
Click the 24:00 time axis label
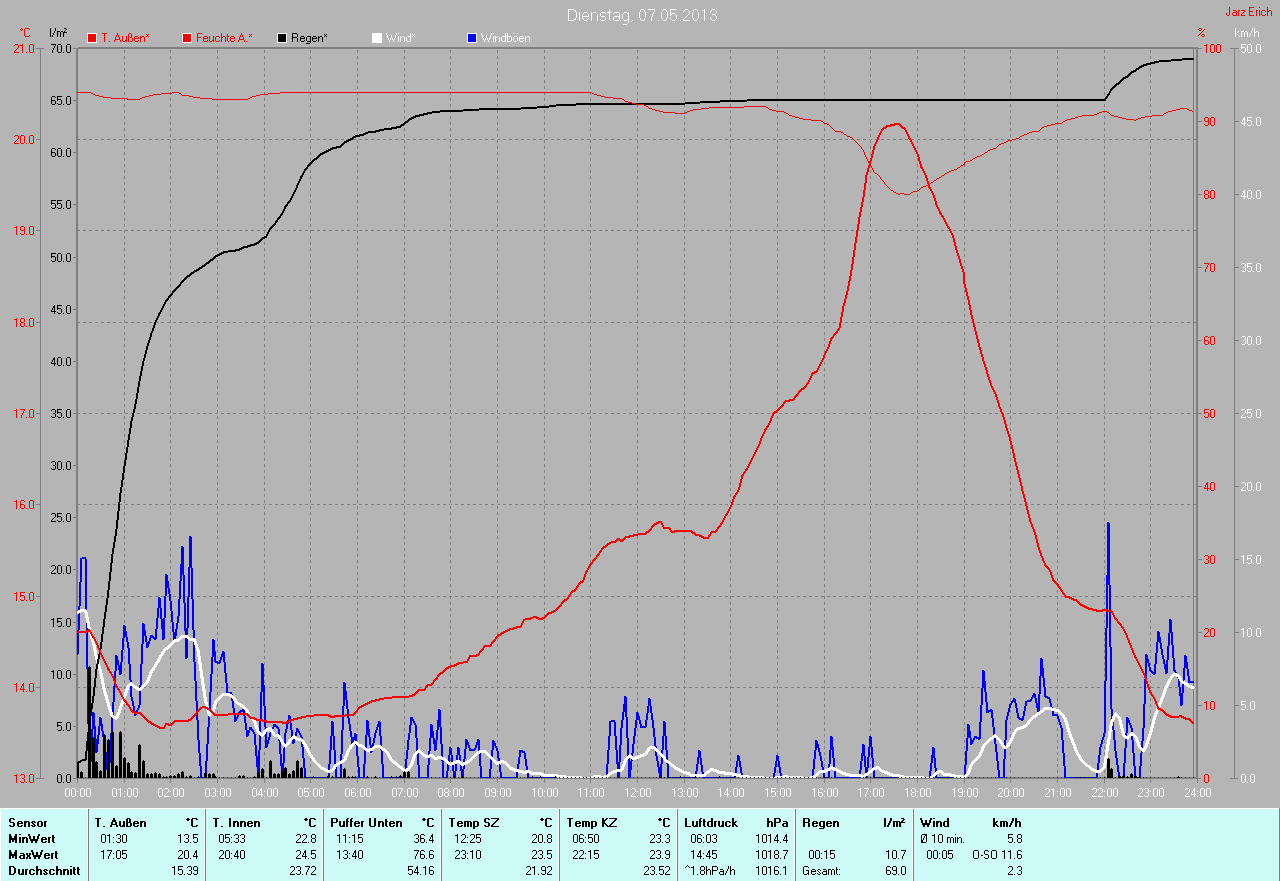[1197, 792]
